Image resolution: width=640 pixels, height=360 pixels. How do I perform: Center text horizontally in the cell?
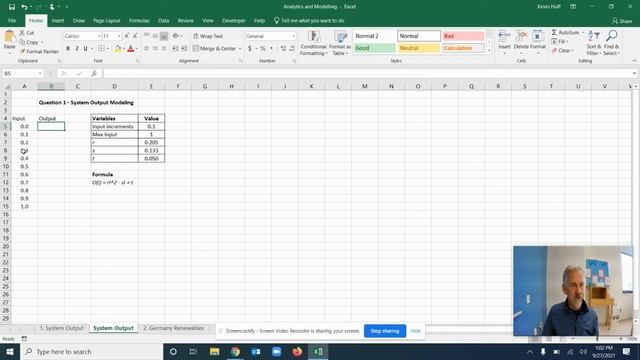(x=155, y=49)
